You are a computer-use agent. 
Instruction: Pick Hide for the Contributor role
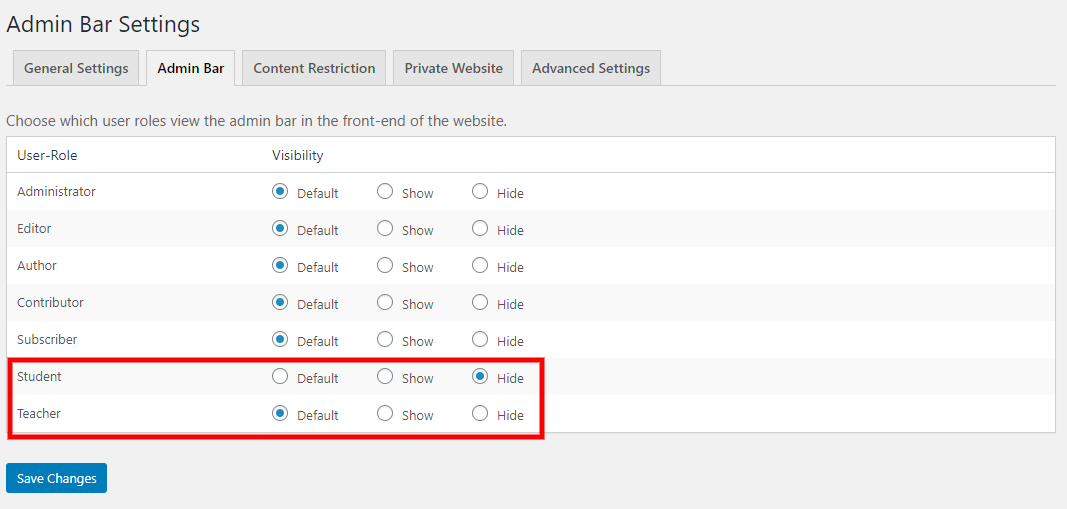[x=480, y=302]
